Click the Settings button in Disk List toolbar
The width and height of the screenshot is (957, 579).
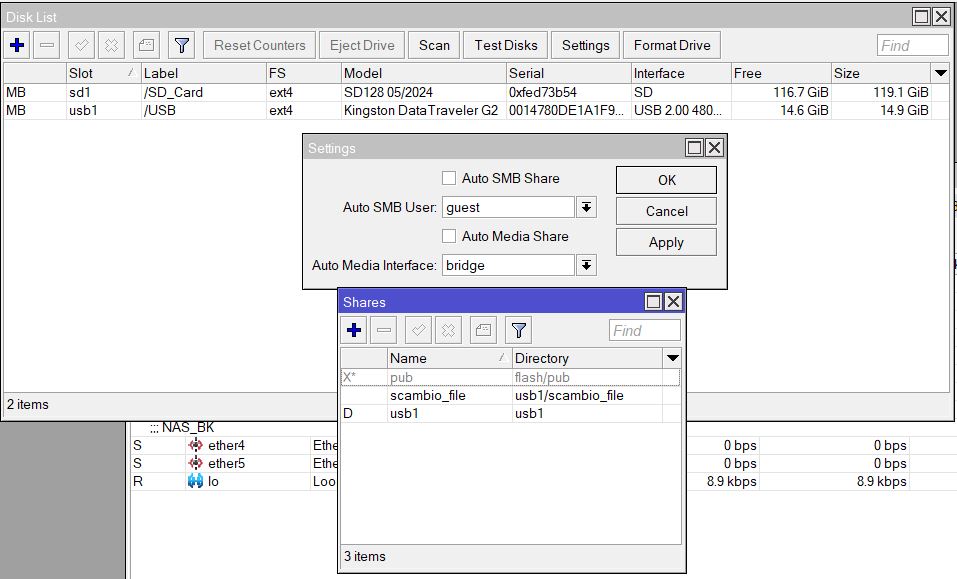585,45
